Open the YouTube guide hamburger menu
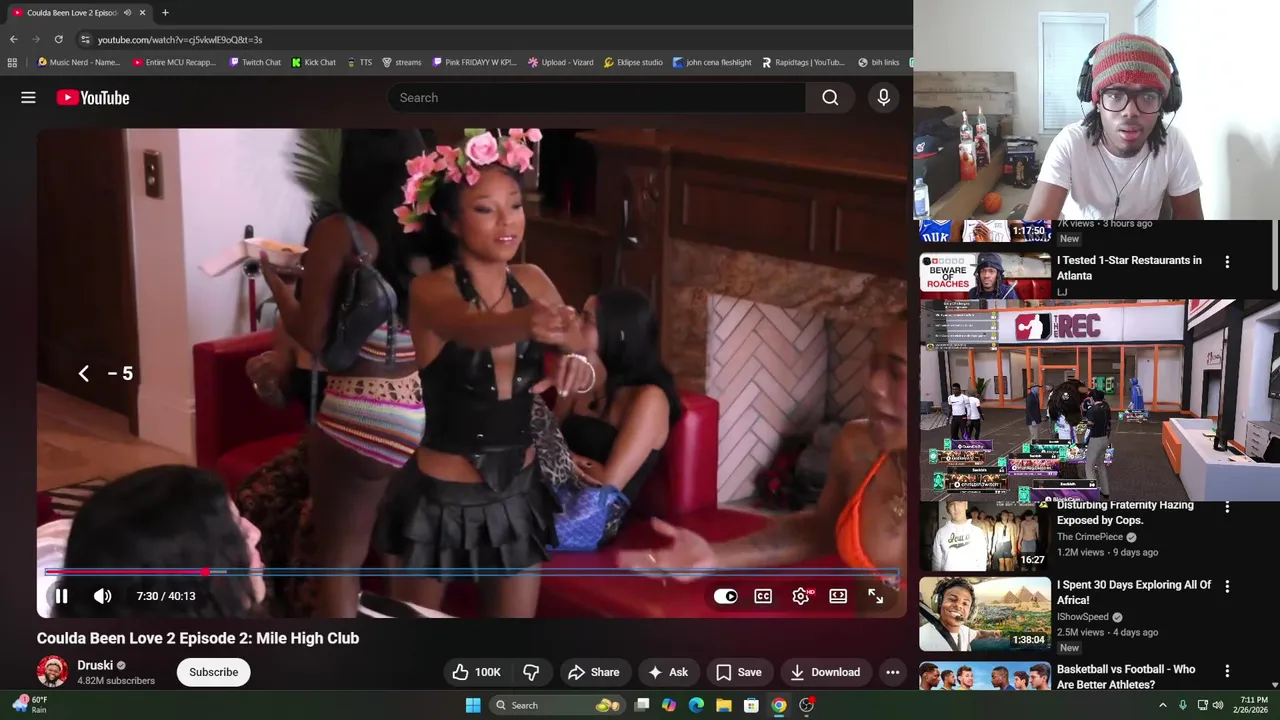Viewport: 1280px width, 720px height. pyautogui.click(x=28, y=98)
